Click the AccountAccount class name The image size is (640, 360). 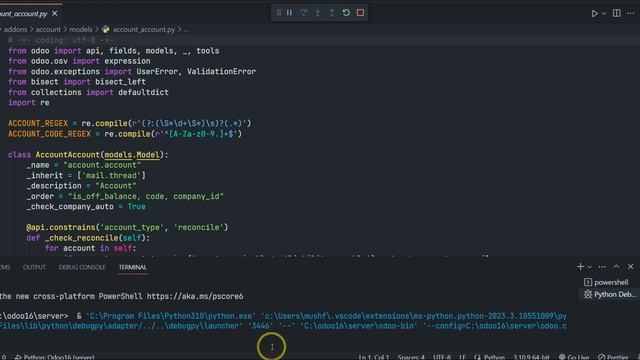pos(67,155)
